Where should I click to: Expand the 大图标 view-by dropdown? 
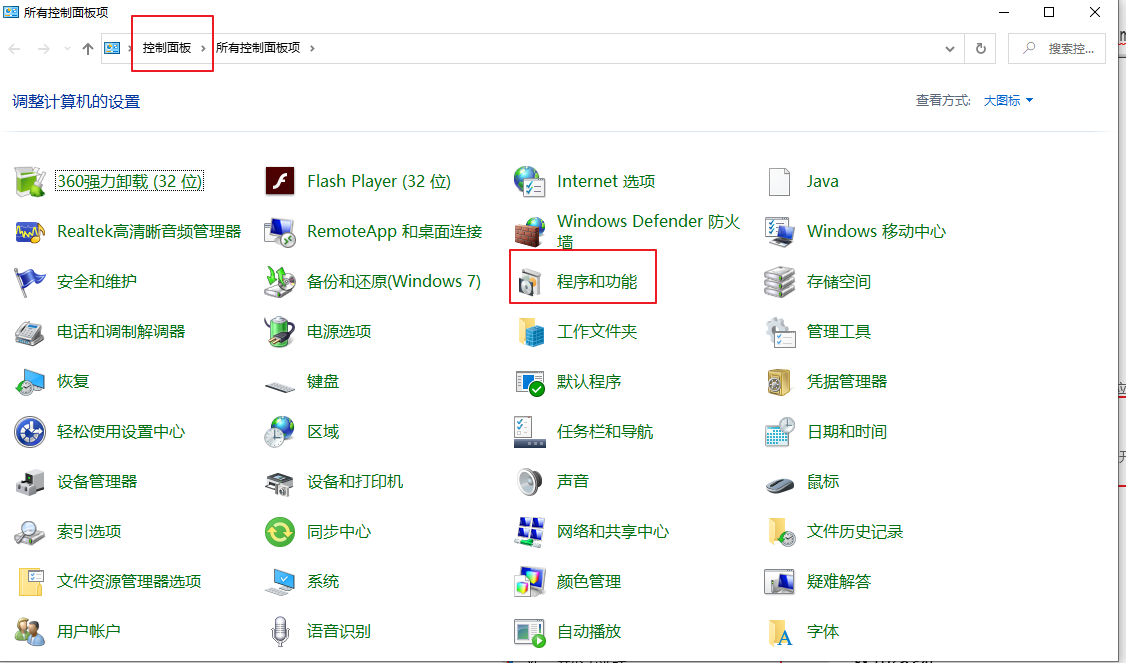coord(1008,101)
